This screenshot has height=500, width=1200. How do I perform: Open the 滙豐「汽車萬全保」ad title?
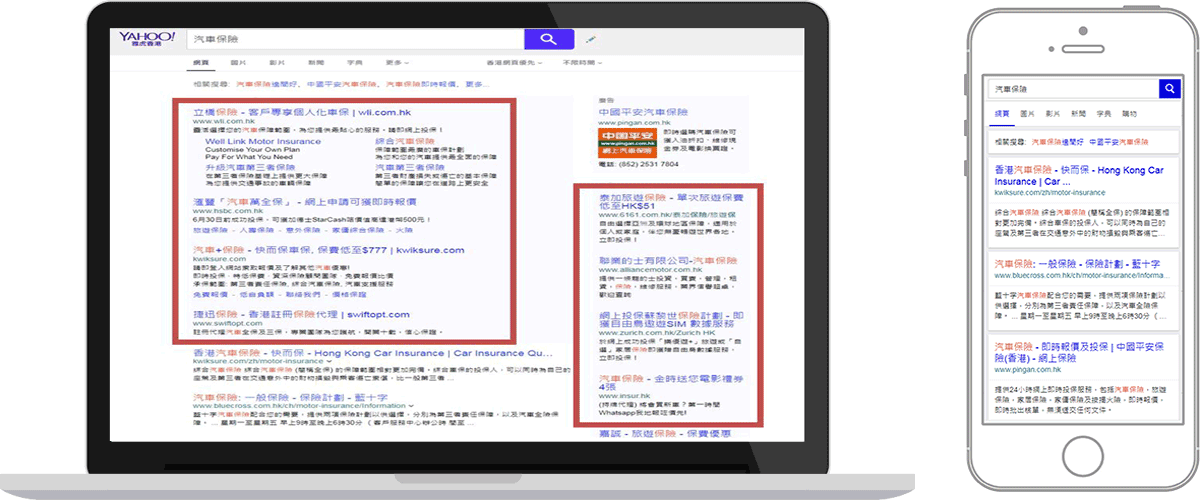304,202
